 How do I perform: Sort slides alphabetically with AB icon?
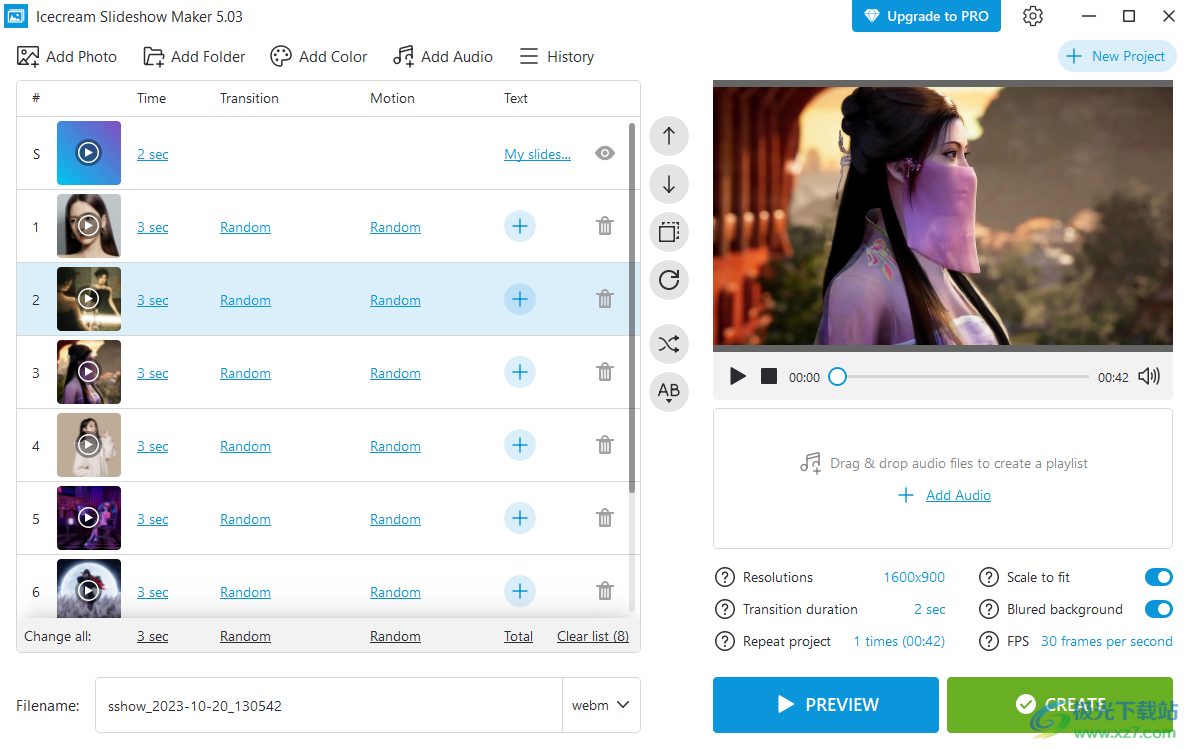669,392
